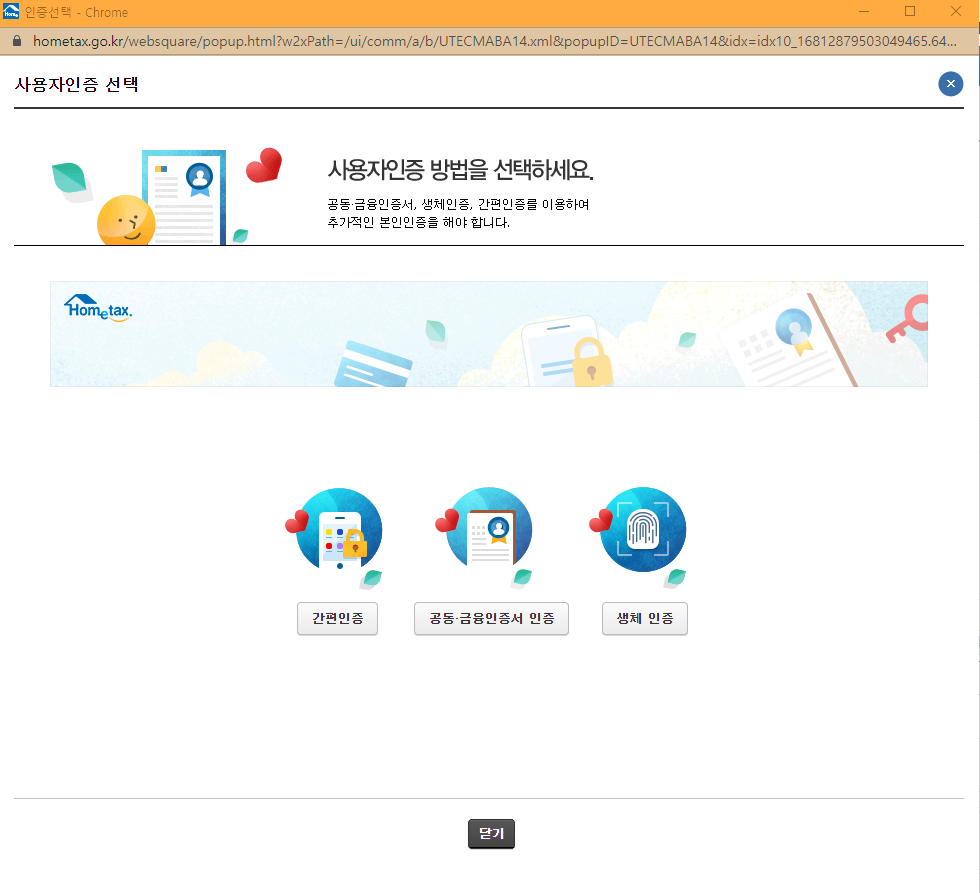The height and width of the screenshot is (893, 980).
Task: Click the lock icon in address bar
Action: (x=17, y=41)
